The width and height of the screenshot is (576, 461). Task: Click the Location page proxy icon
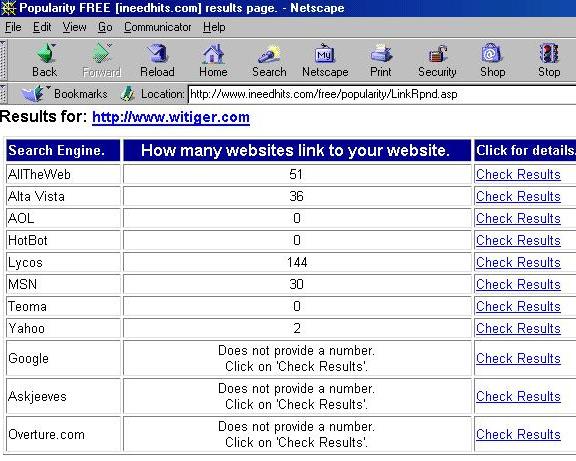point(127,94)
